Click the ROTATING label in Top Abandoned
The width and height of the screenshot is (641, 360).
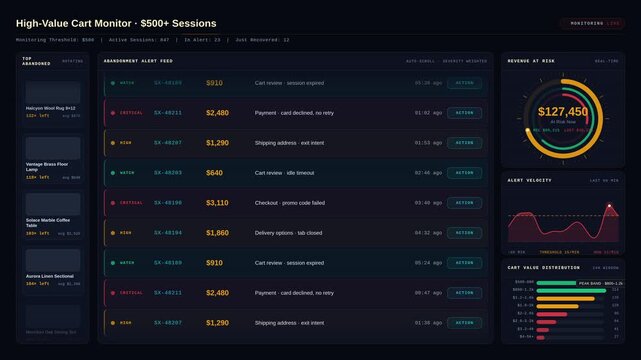click(x=72, y=61)
